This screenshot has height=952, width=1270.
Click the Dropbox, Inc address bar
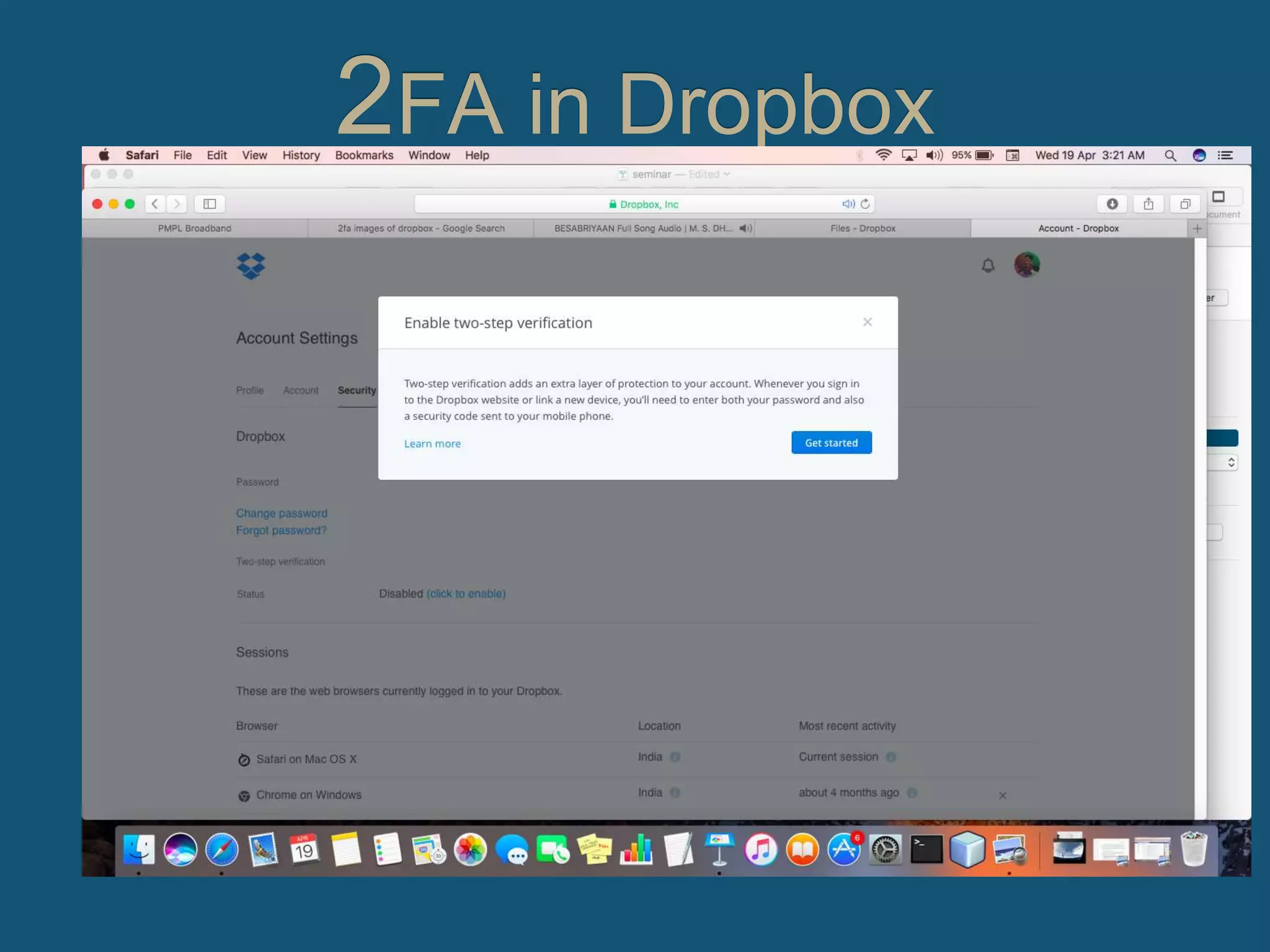click(644, 204)
